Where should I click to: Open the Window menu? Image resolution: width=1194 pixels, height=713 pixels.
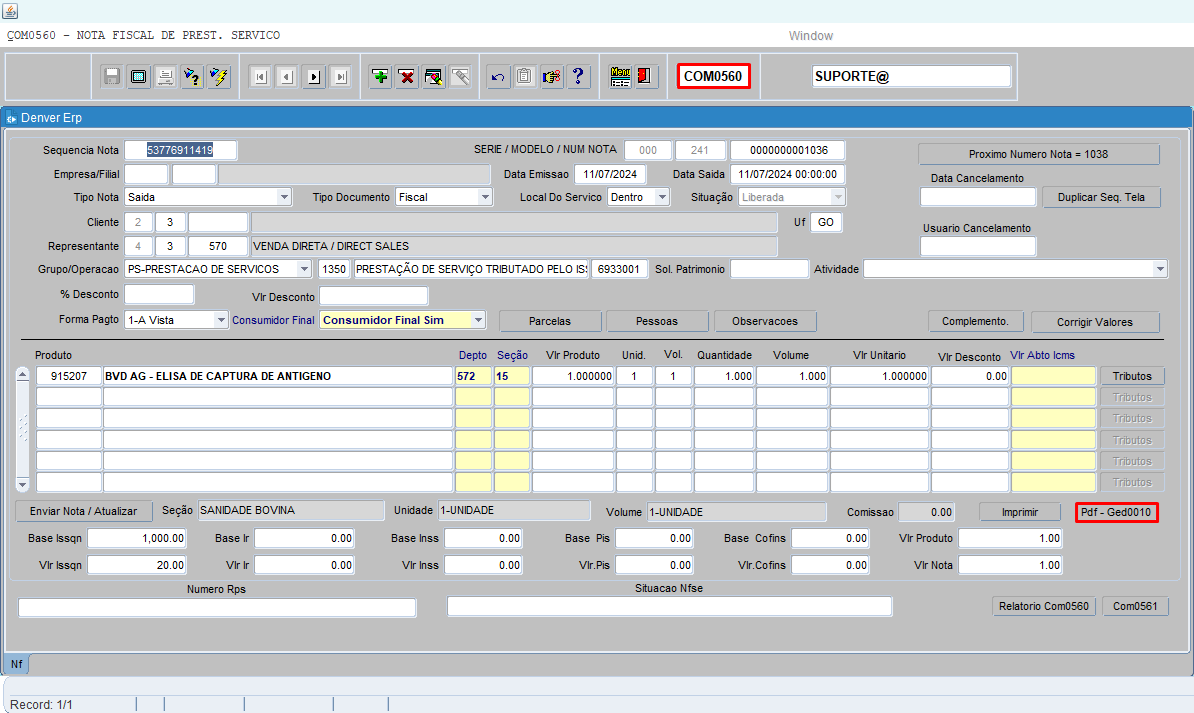(x=810, y=36)
